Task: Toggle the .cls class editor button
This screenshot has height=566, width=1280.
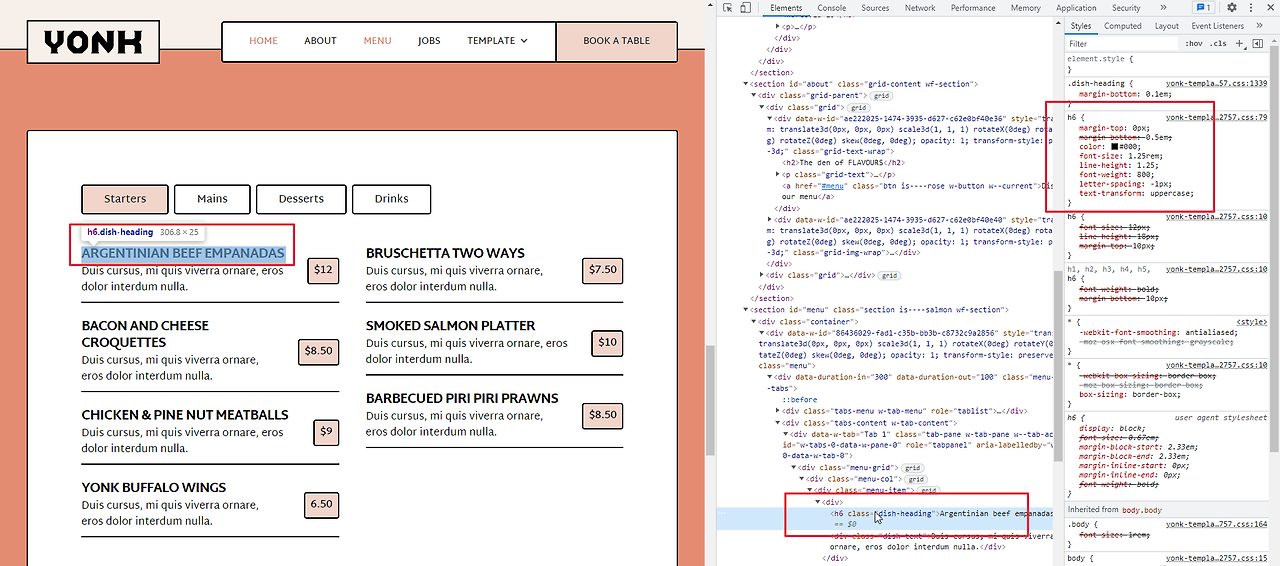Action: pyautogui.click(x=1218, y=43)
